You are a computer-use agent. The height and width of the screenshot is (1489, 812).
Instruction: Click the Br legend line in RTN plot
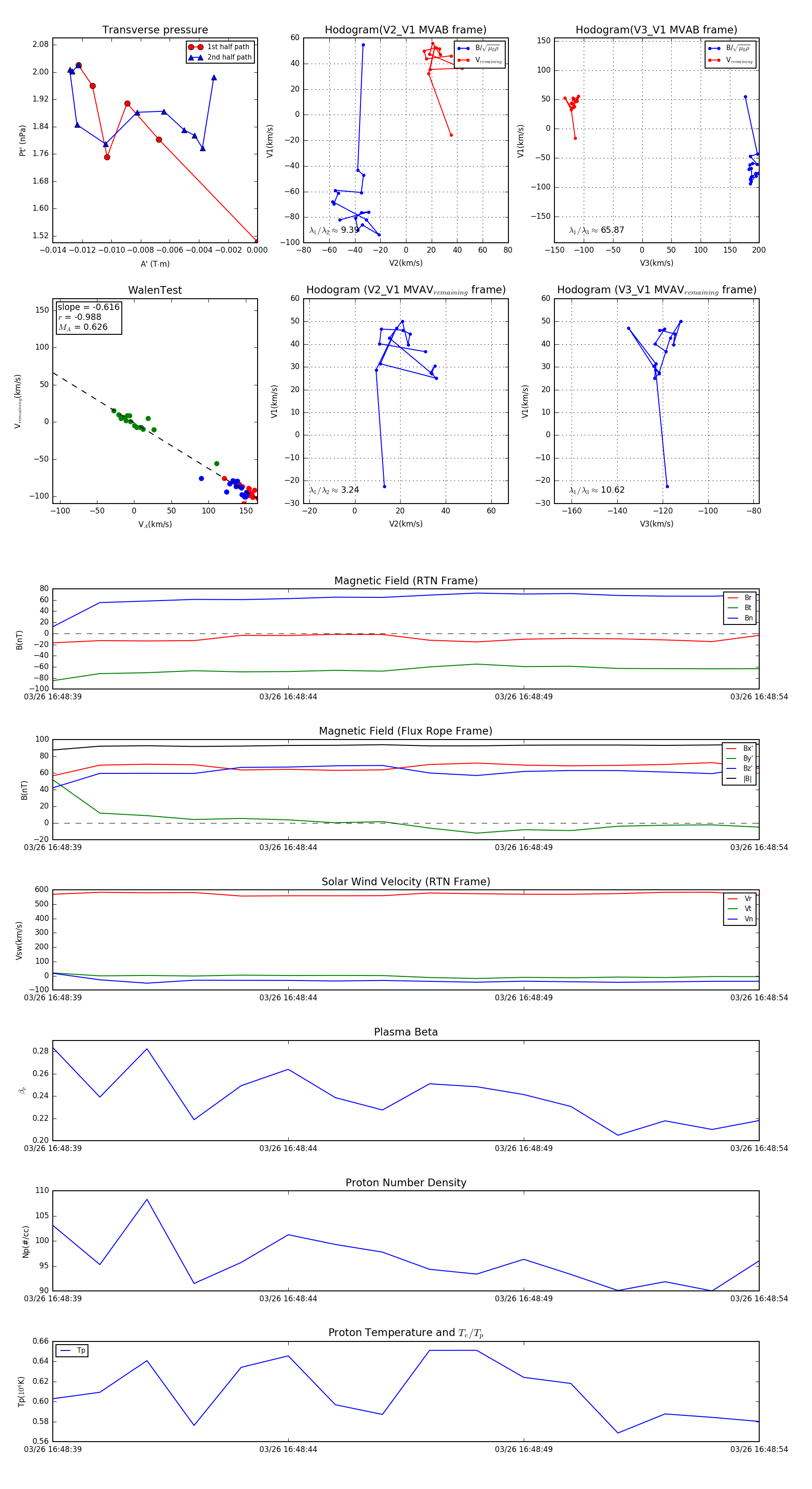(x=733, y=598)
